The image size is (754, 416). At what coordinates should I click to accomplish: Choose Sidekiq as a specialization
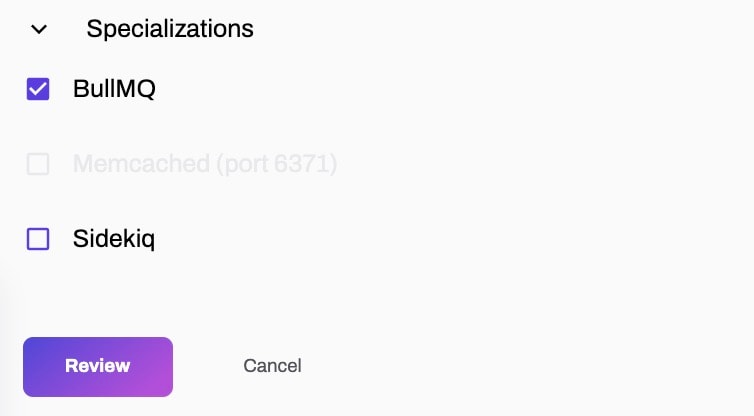(x=38, y=239)
